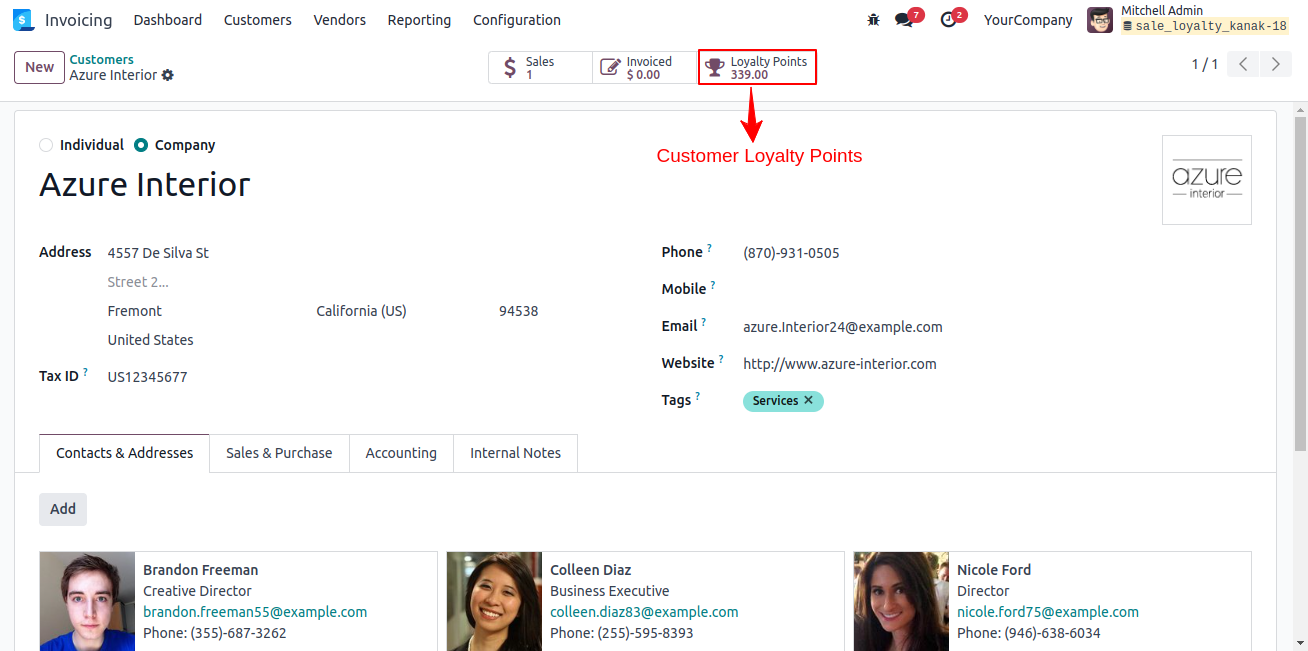Click colleen.diaz83@example.com email link

pos(644,612)
